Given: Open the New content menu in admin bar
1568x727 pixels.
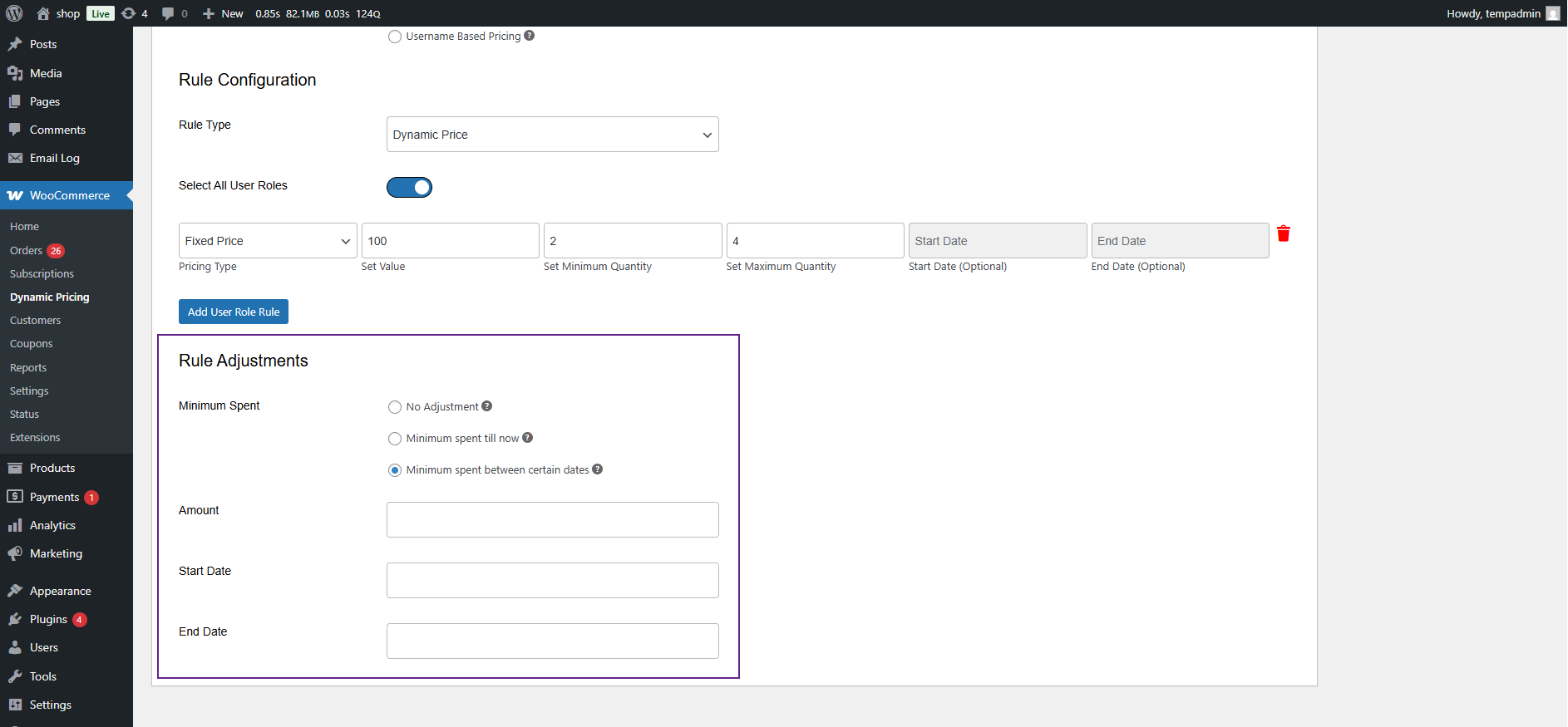Looking at the screenshot, I should click(x=224, y=13).
